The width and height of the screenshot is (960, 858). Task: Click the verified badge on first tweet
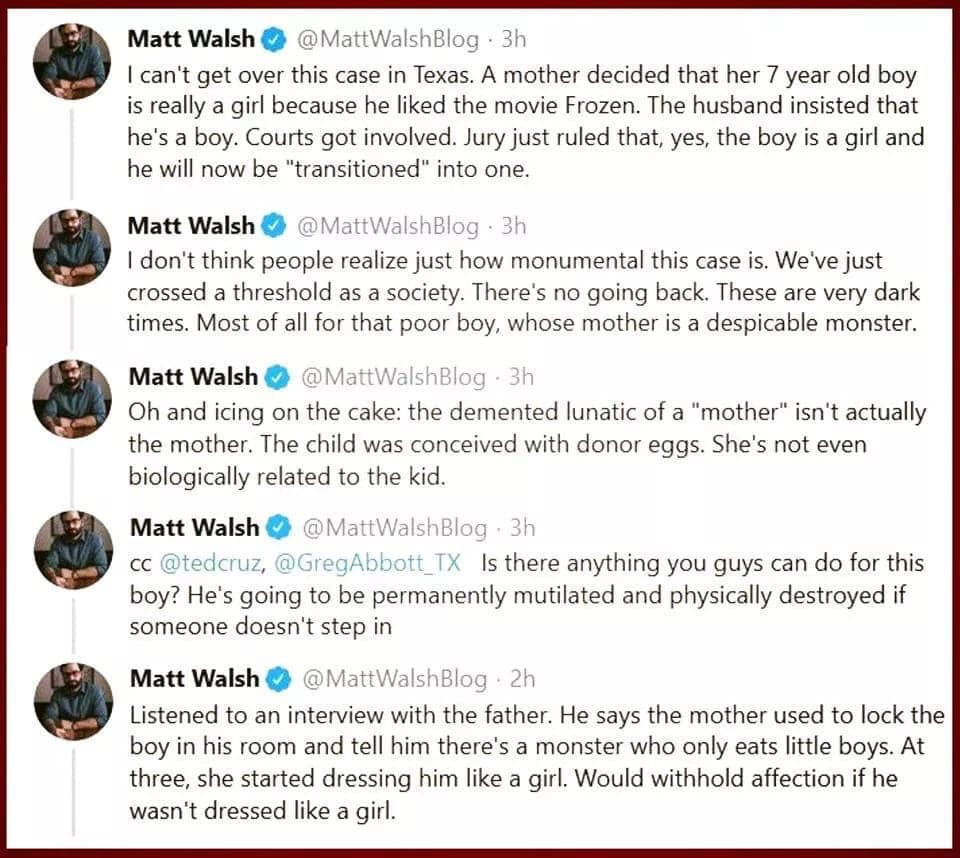point(274,40)
